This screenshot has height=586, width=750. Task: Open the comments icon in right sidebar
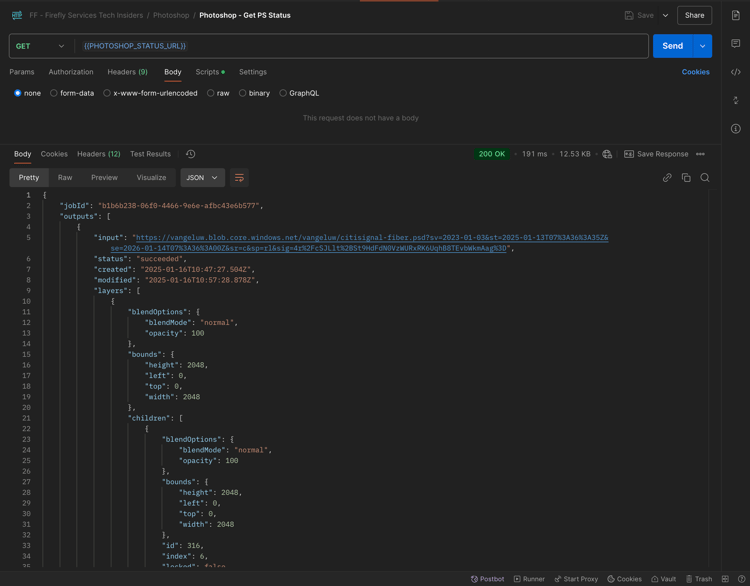click(736, 44)
